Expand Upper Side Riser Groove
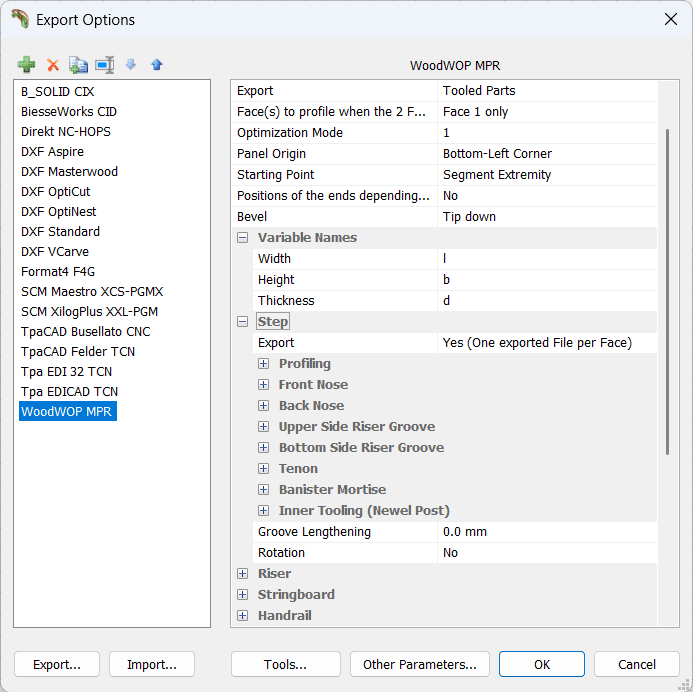Viewport: 693px width, 692px height. click(263, 427)
